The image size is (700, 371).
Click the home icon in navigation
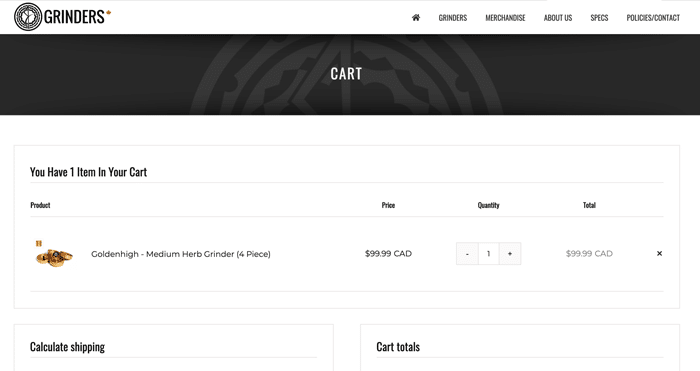416,17
